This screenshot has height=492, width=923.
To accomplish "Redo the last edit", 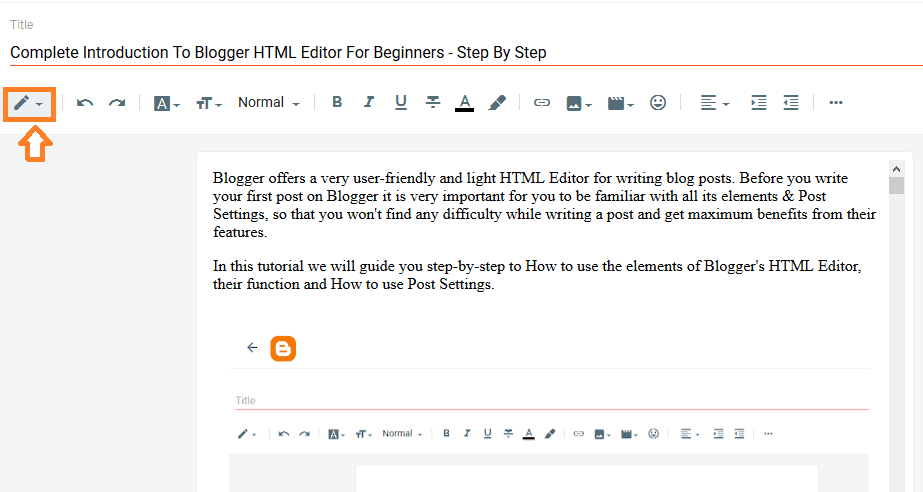I will [117, 103].
